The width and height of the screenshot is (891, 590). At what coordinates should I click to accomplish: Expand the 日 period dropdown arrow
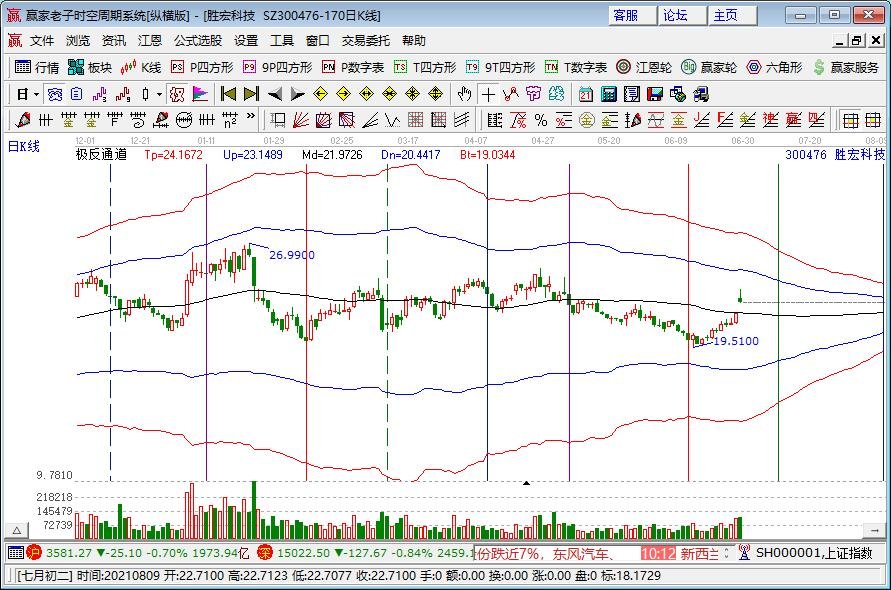coord(37,94)
